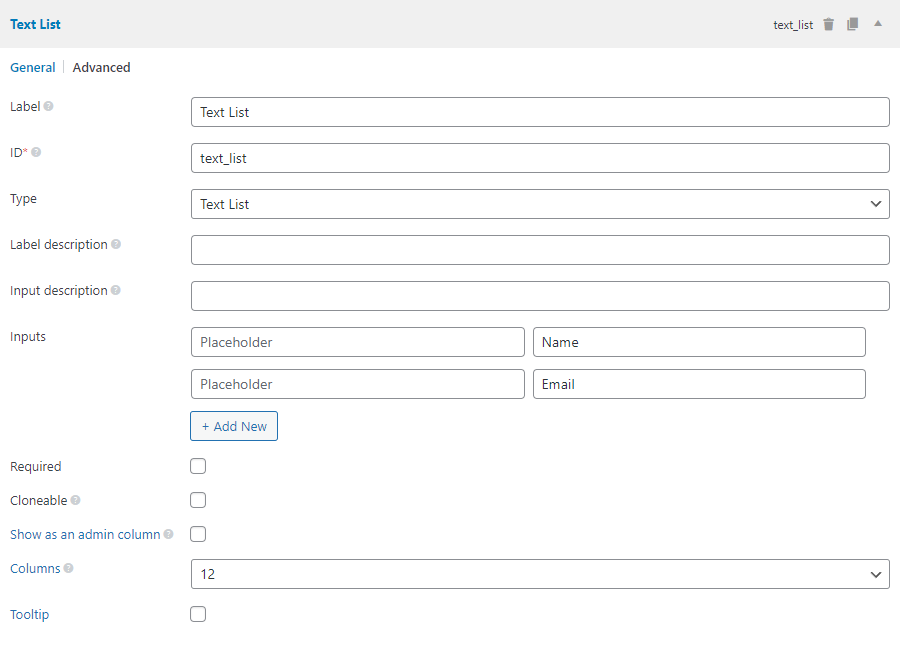The height and width of the screenshot is (649, 900).
Task: Click the Label description input
Action: pyautogui.click(x=540, y=250)
